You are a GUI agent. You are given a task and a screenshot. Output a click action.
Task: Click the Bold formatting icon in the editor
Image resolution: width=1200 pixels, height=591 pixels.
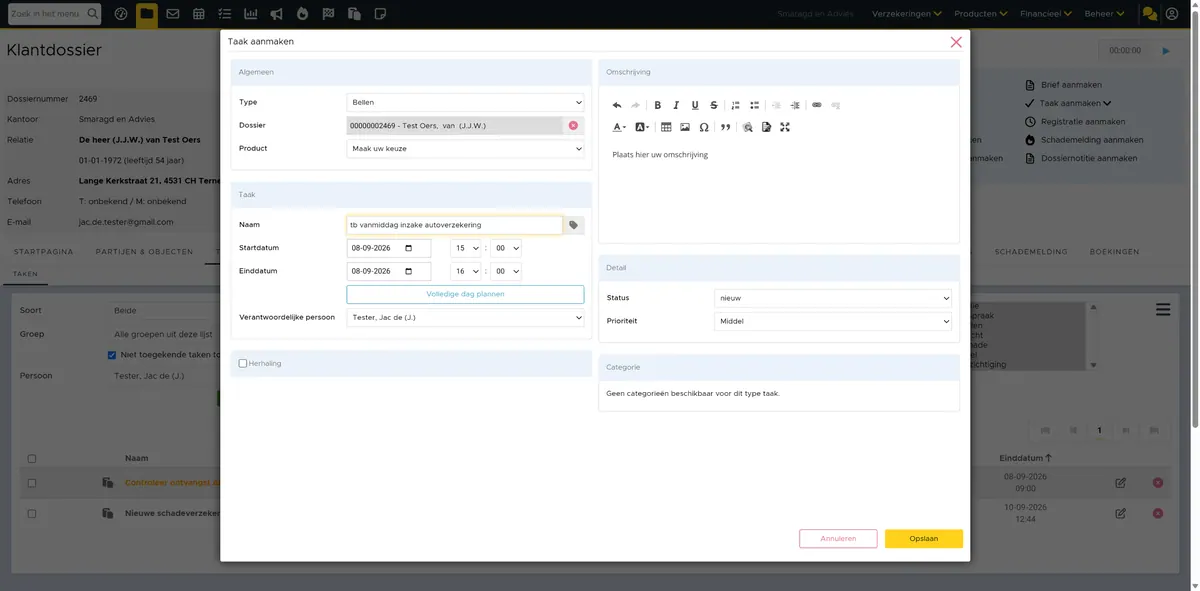[x=657, y=105]
